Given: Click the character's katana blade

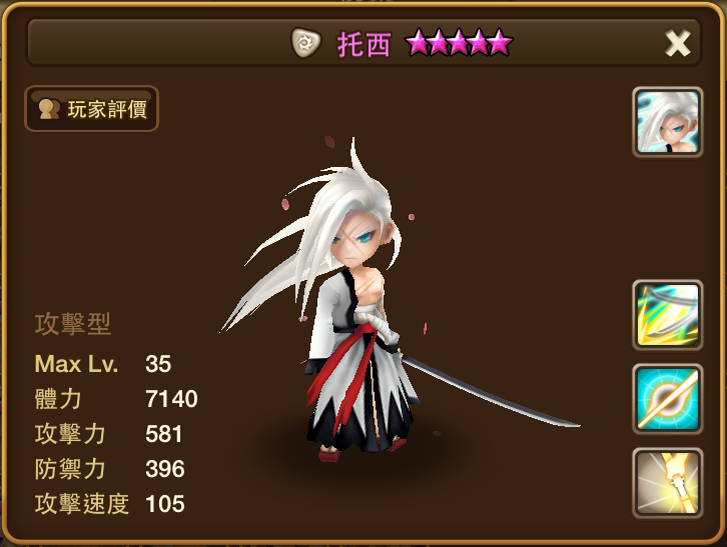Looking at the screenshot, I should click(491, 392).
